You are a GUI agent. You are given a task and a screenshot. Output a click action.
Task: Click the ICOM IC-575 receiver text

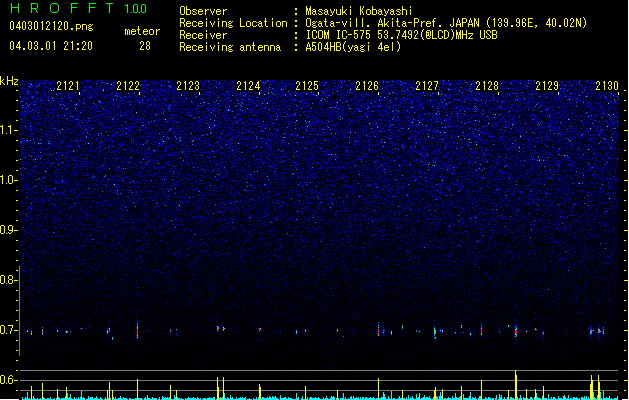coord(401,35)
